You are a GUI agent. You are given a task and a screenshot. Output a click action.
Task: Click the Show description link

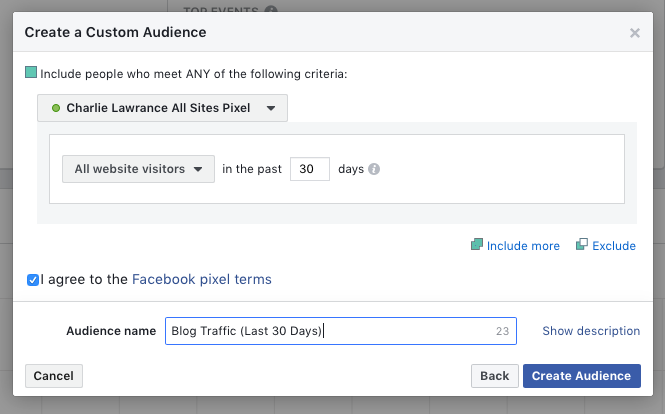tap(591, 331)
